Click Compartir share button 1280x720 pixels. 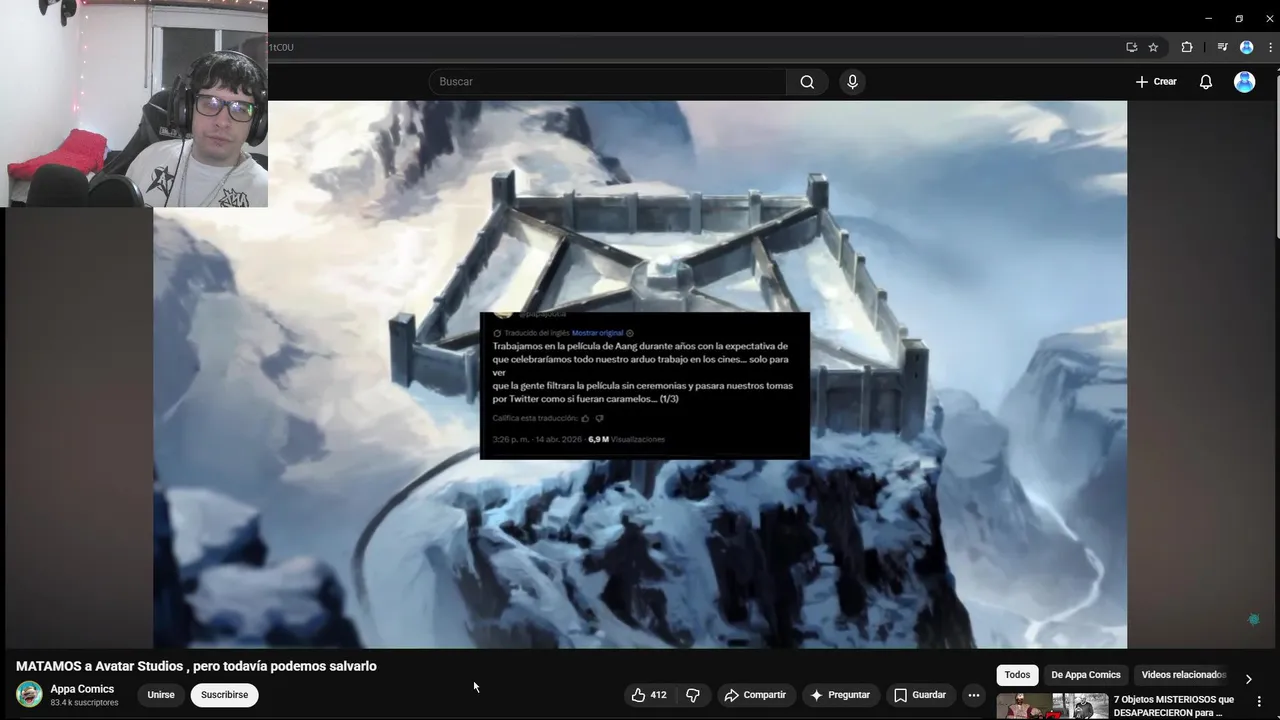[x=756, y=695]
